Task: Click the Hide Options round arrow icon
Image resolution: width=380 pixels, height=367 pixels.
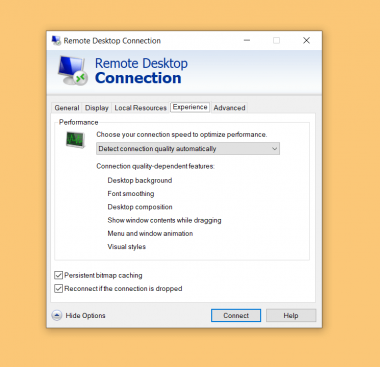Action: [x=57, y=315]
